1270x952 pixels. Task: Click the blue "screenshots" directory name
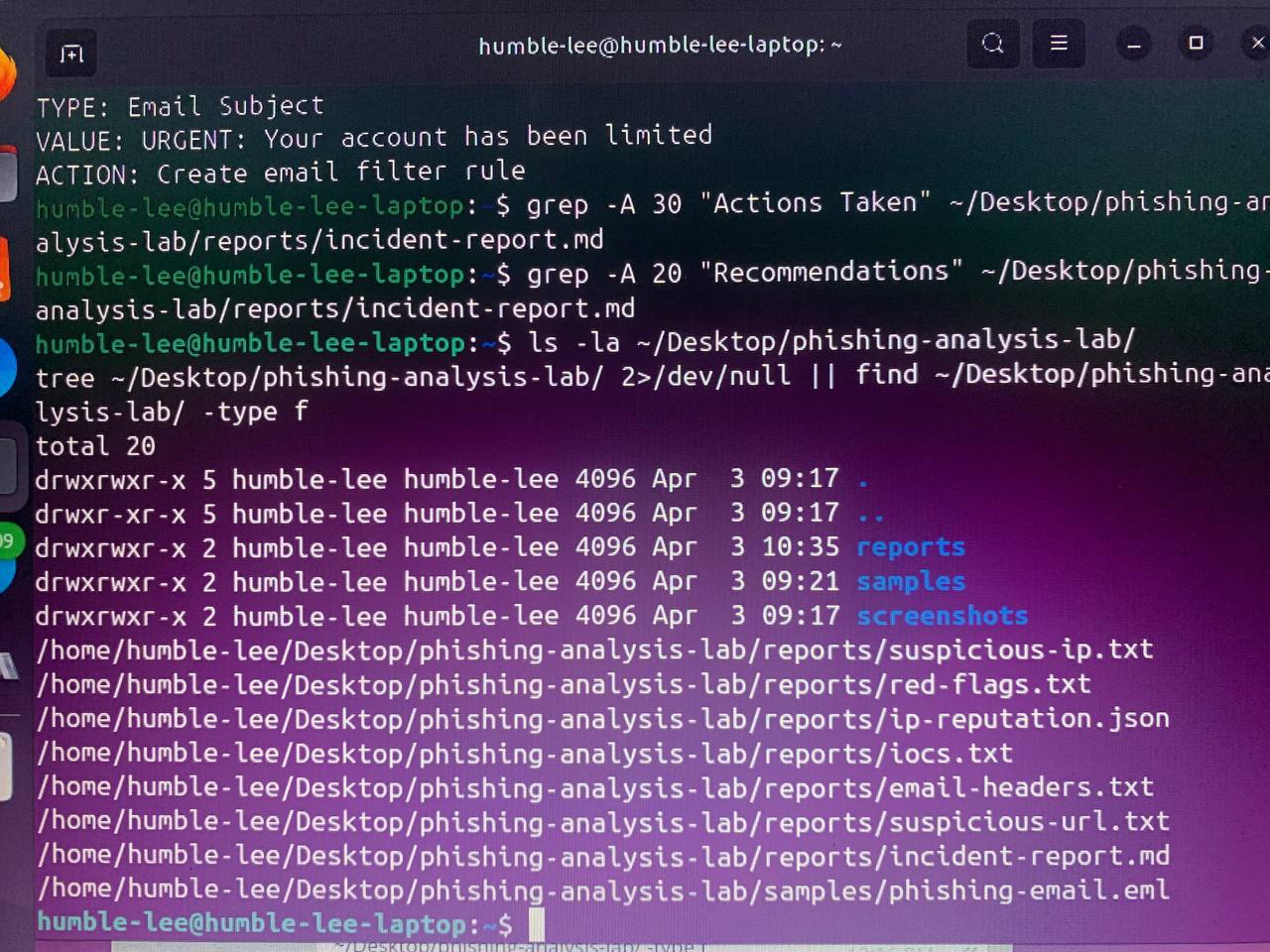943,616
